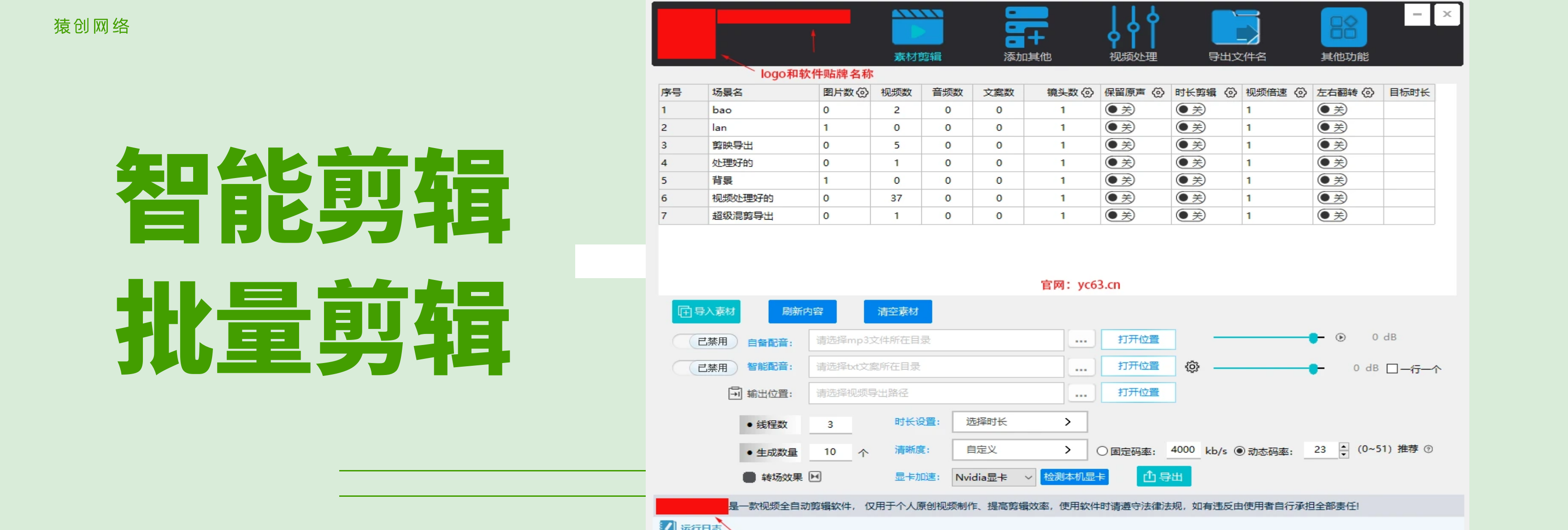Open the 选择时长 duration dropdown
The image size is (1568, 530).
[1020, 422]
